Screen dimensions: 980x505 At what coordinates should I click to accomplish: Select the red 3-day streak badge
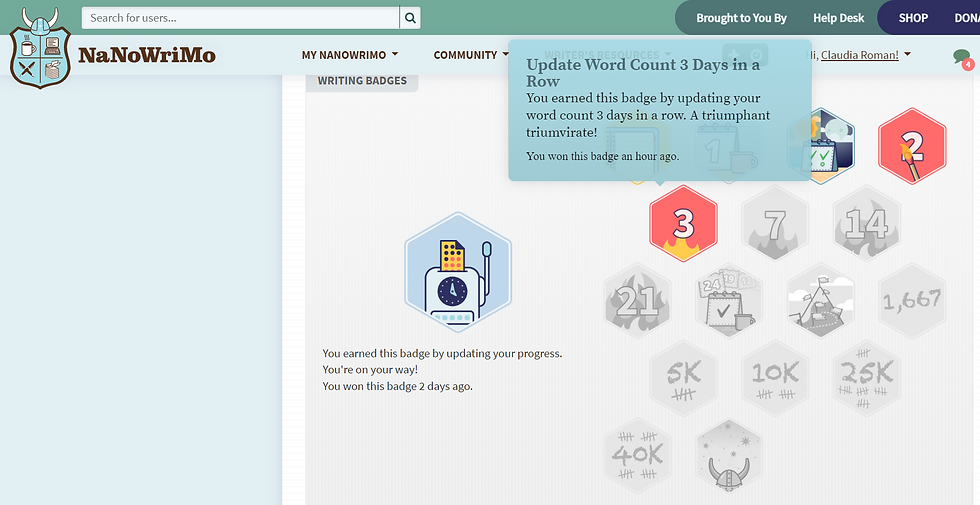(683, 223)
